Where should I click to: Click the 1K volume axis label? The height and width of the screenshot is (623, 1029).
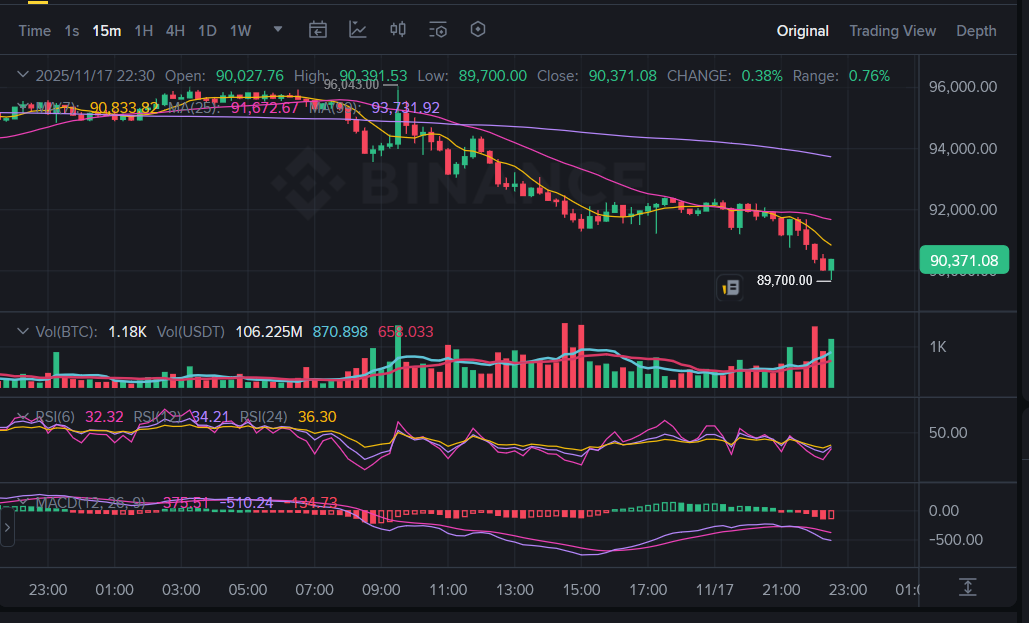(x=938, y=347)
